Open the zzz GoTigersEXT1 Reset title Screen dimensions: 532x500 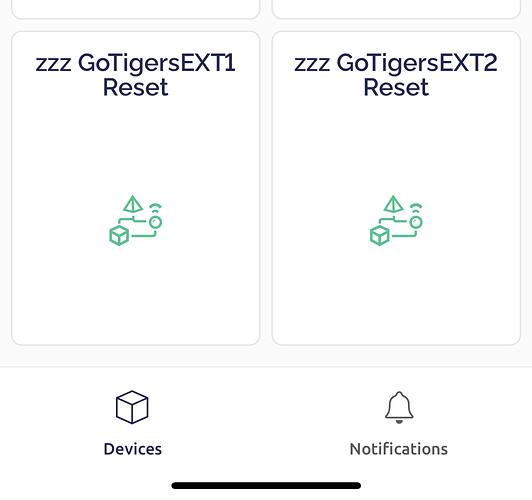point(135,75)
